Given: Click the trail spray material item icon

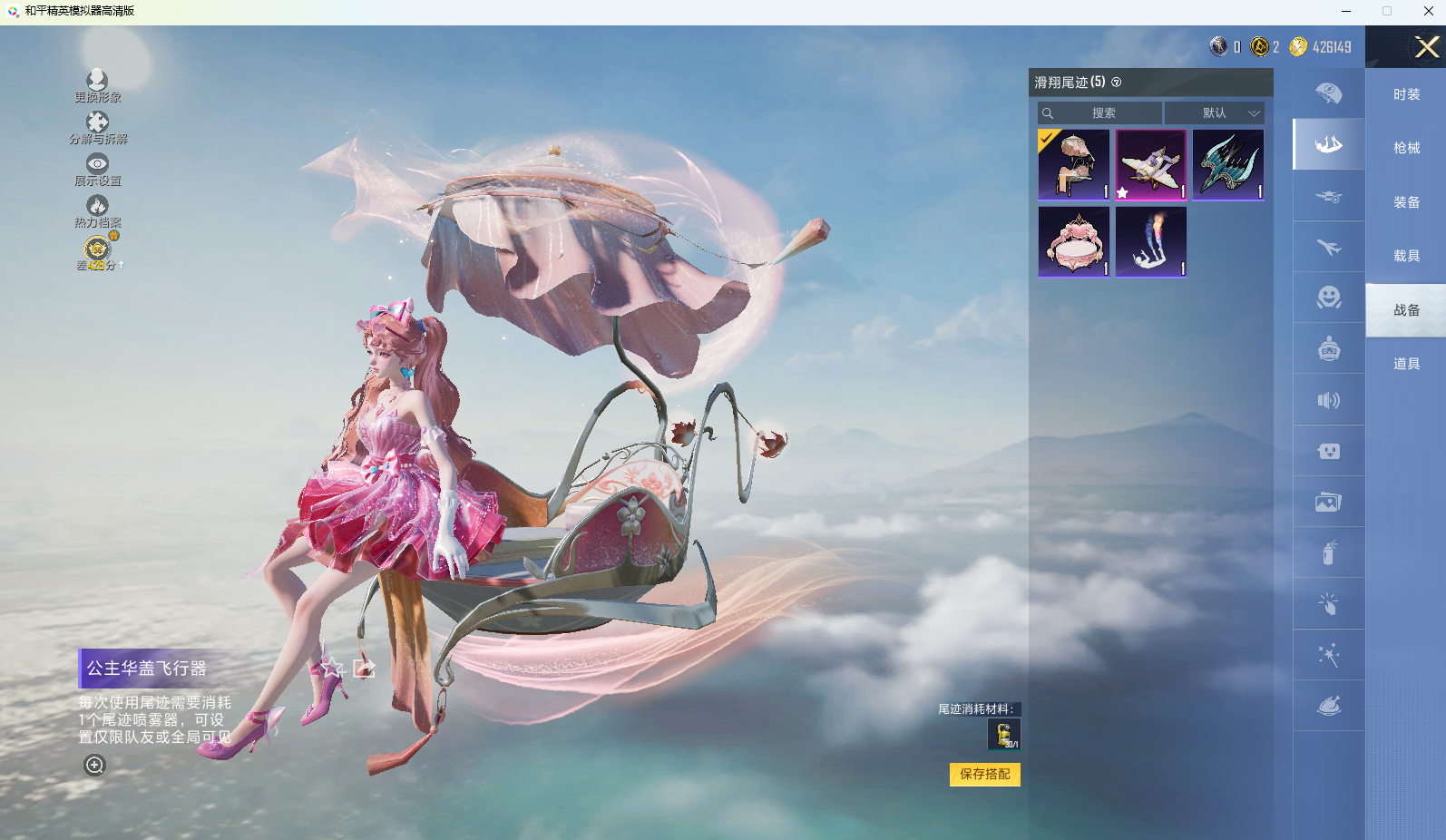Looking at the screenshot, I should [x=1004, y=734].
